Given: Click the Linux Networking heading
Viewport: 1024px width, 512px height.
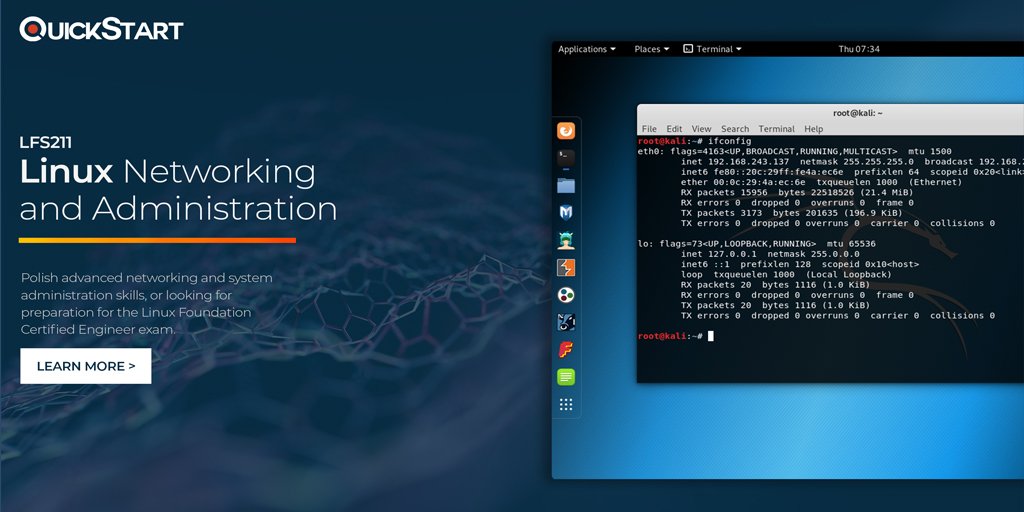Looking at the screenshot, I should click(x=168, y=172).
